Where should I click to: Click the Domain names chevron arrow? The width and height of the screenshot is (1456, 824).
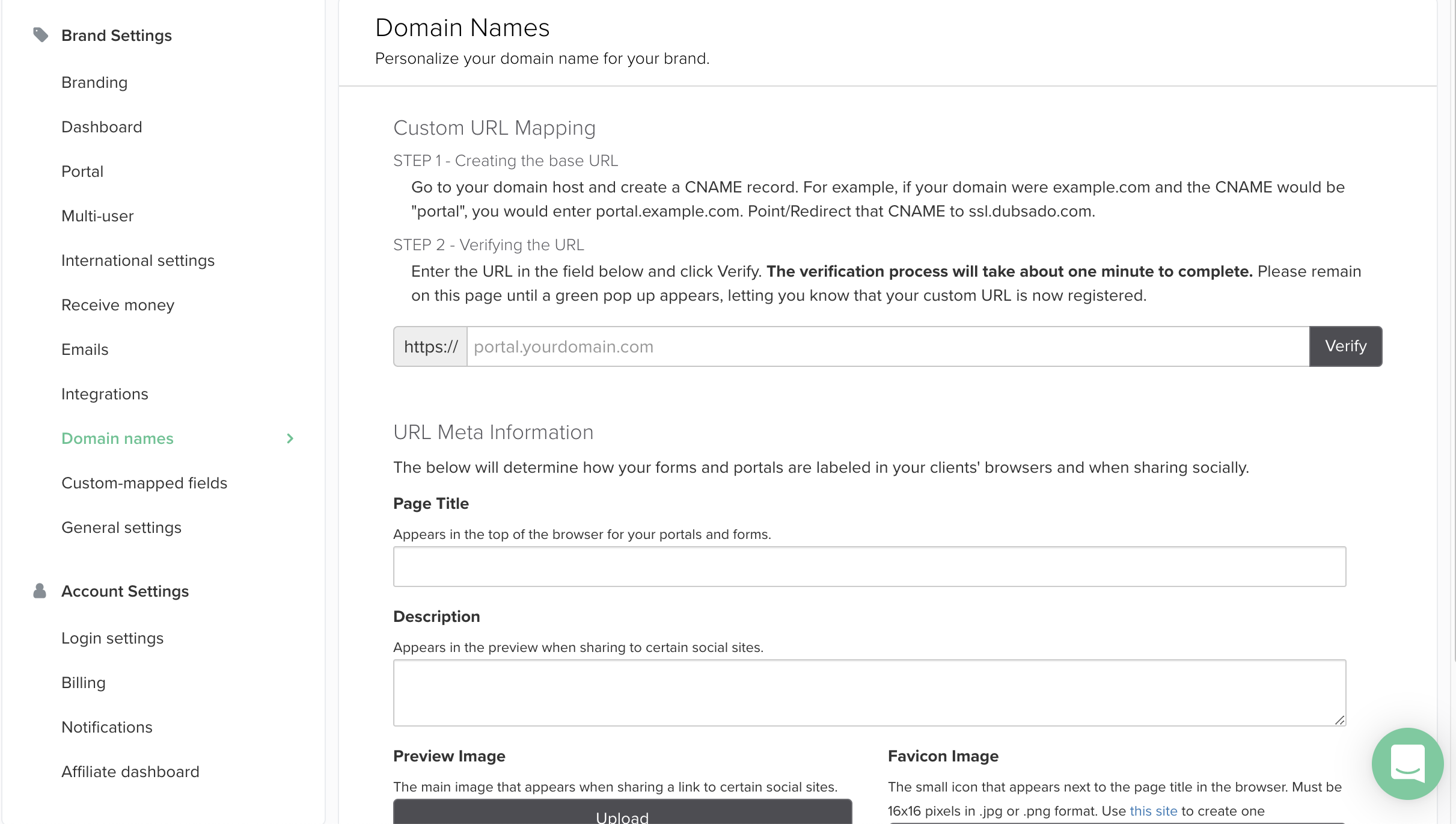pyautogui.click(x=290, y=438)
